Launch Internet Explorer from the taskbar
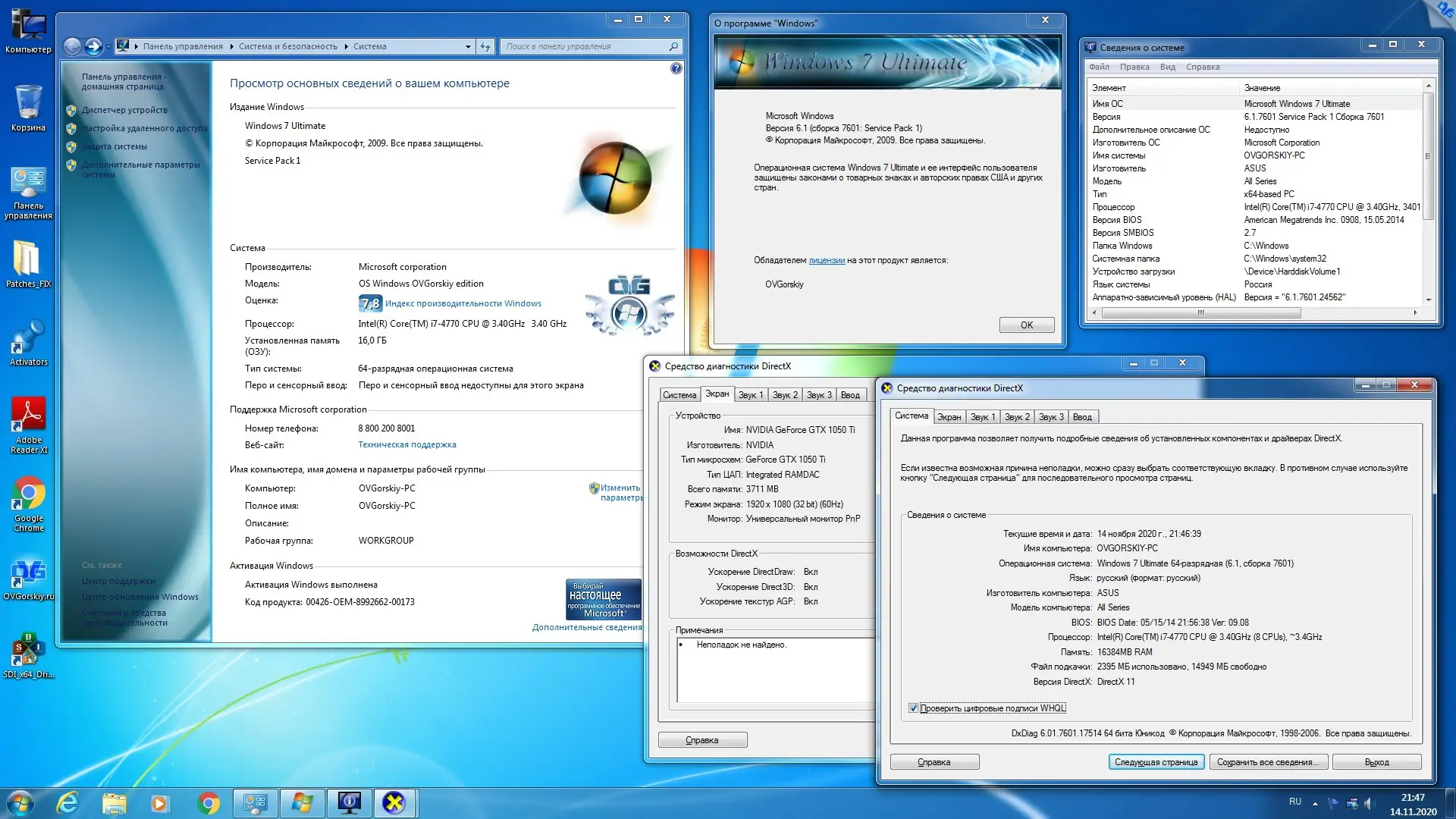1456x819 pixels. coord(68,803)
